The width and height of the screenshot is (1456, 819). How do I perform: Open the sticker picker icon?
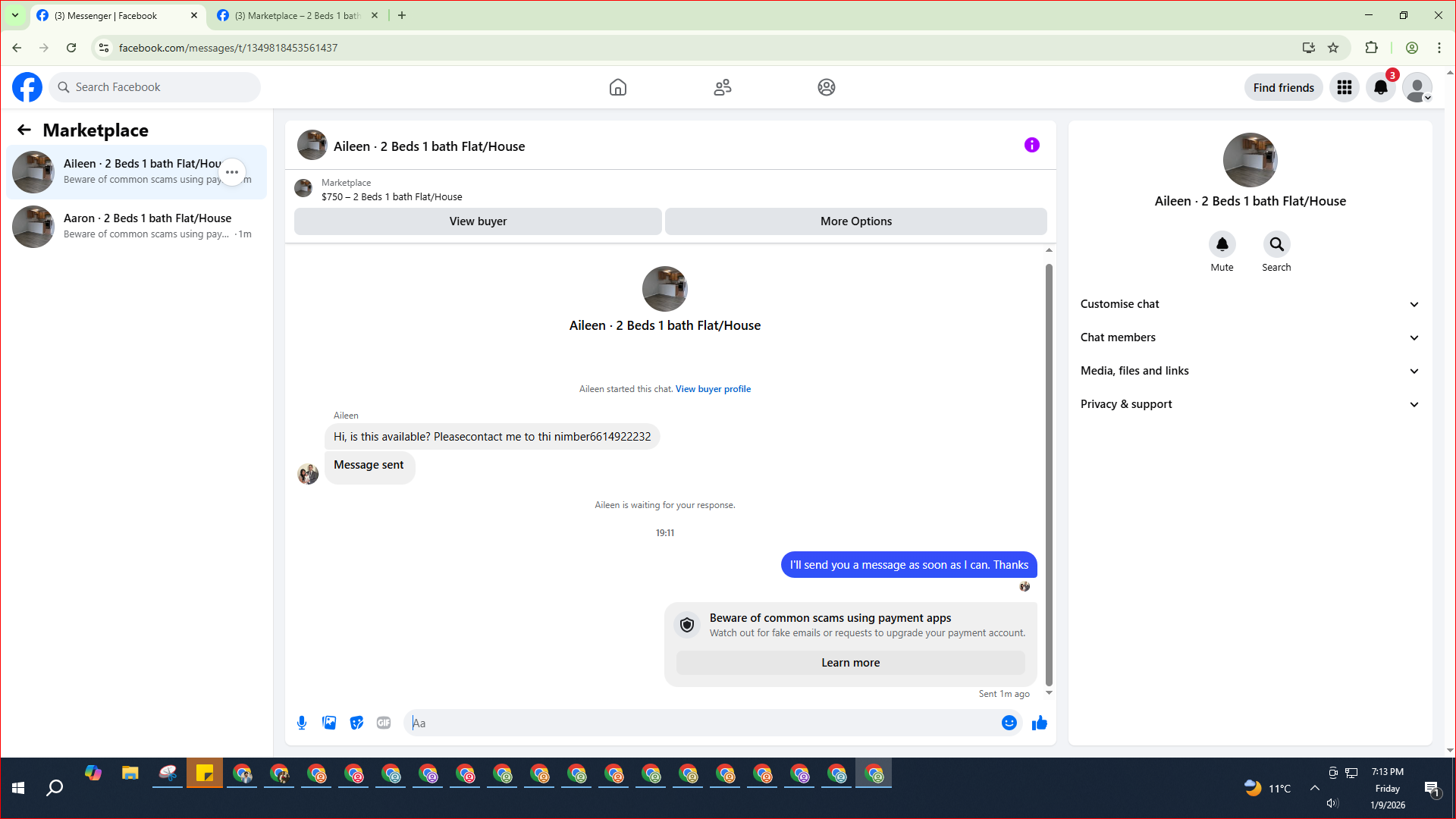pos(356,723)
